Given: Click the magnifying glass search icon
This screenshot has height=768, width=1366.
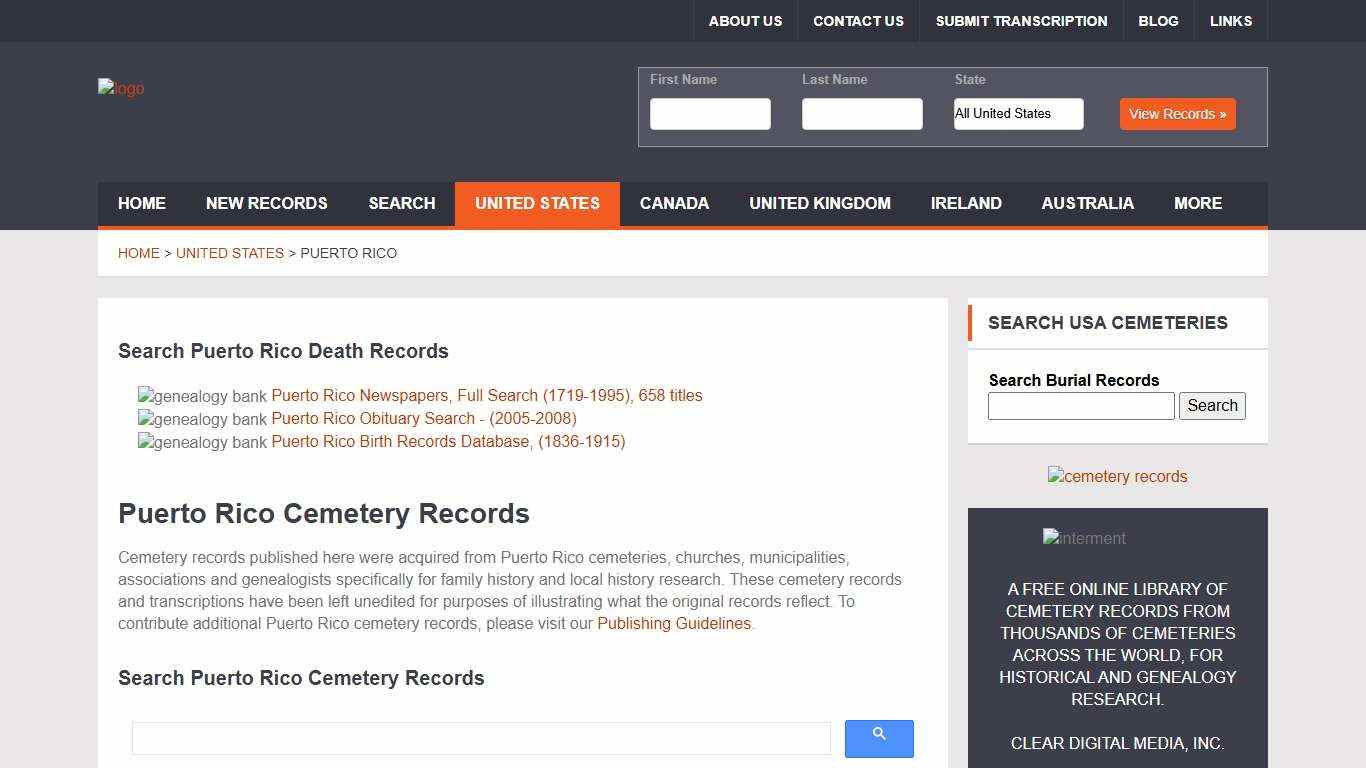Looking at the screenshot, I should (x=878, y=738).
